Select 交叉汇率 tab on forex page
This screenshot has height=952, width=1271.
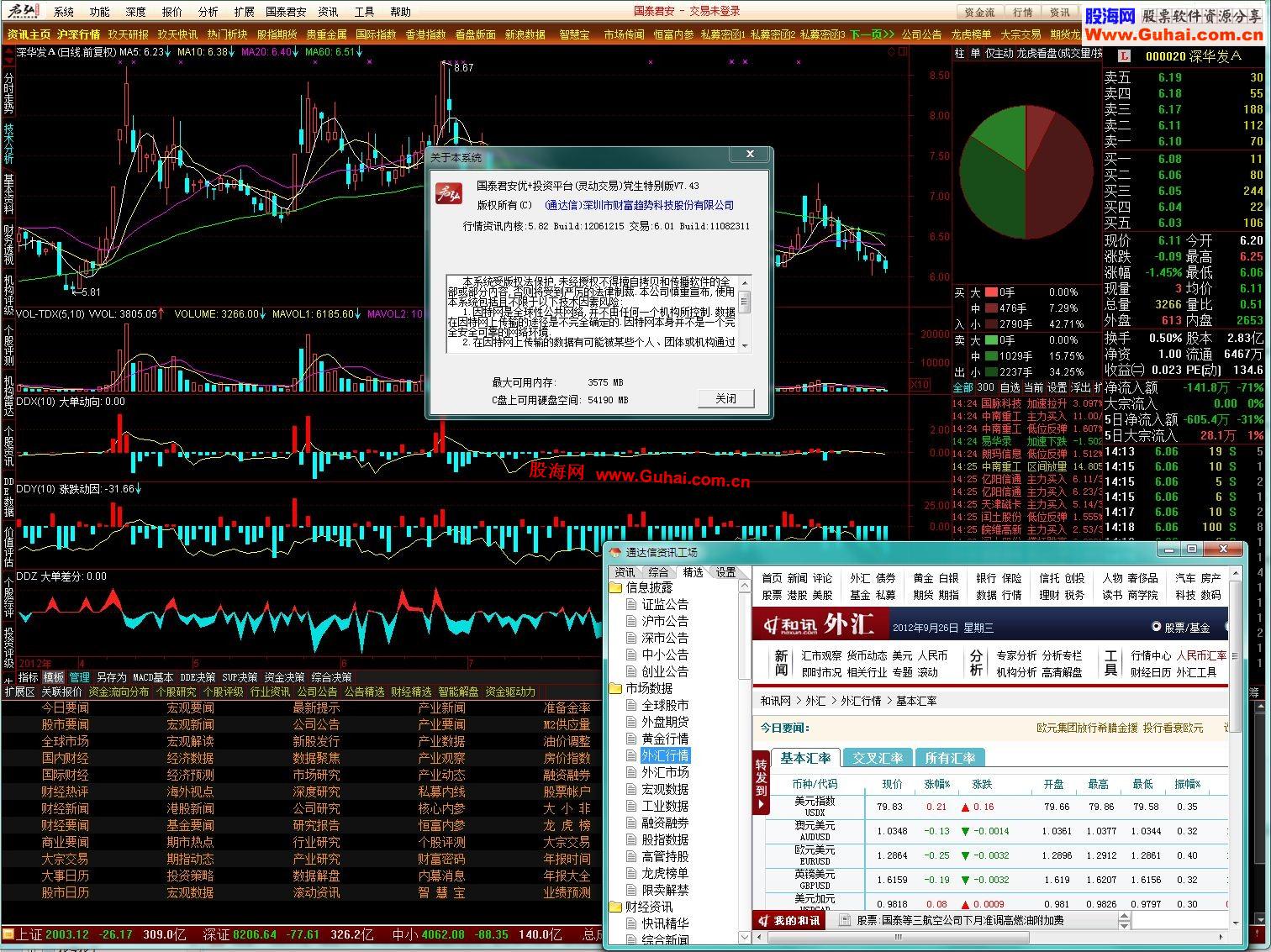coord(878,758)
